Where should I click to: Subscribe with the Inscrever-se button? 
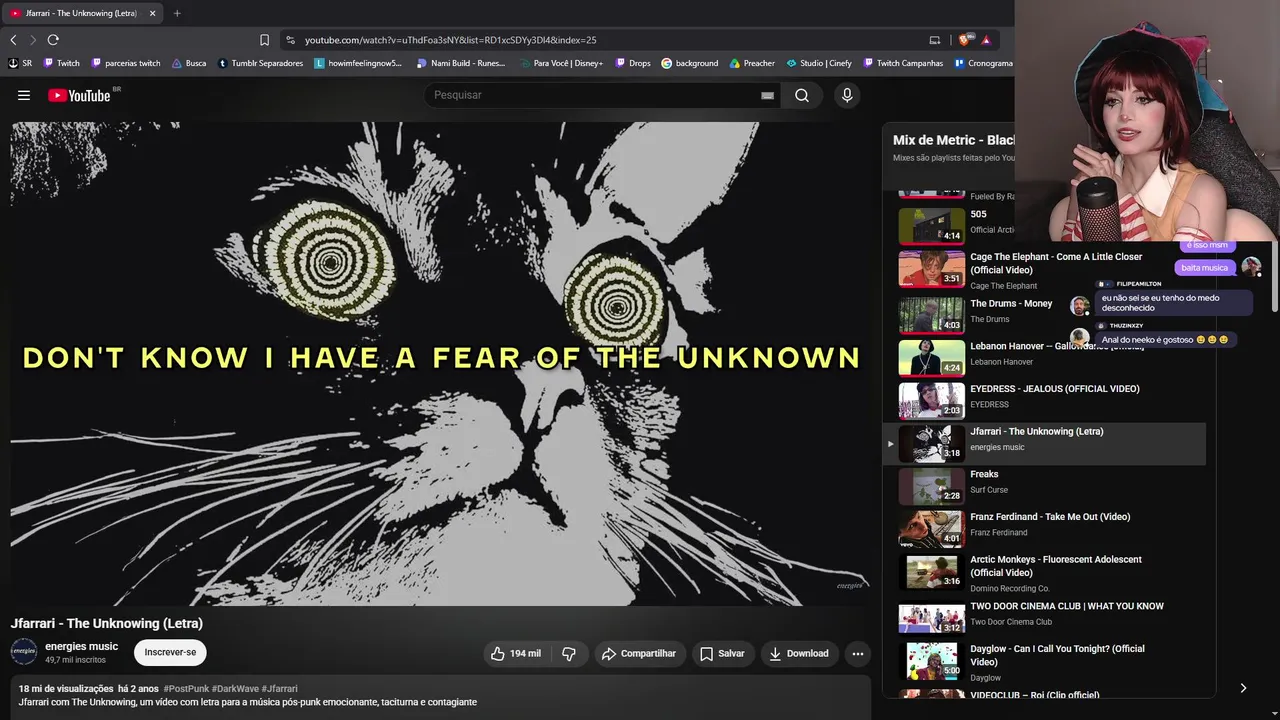coord(170,652)
